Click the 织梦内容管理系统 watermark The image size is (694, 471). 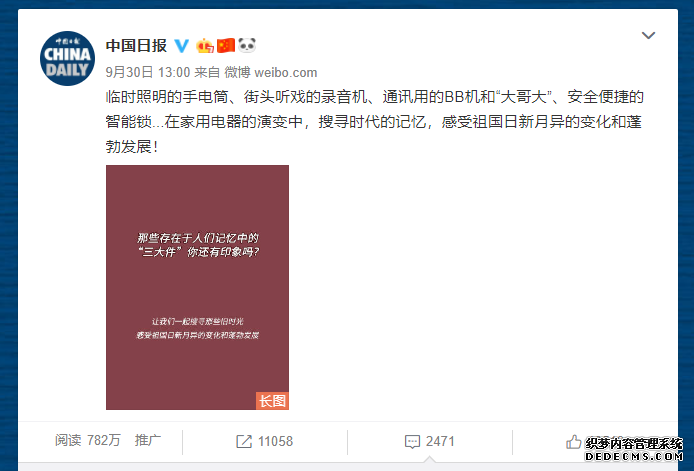pos(634,449)
